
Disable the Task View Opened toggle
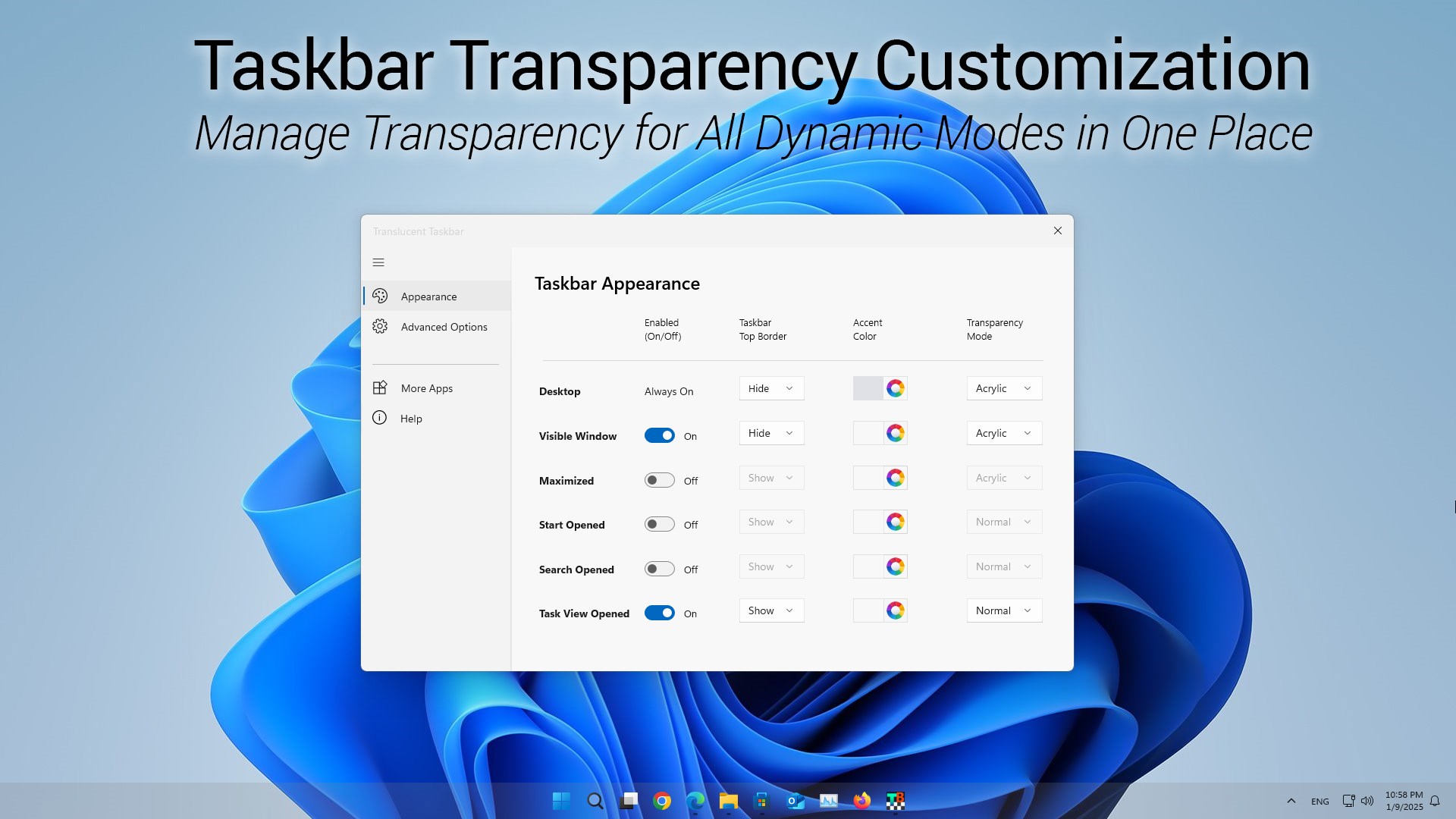tap(659, 613)
